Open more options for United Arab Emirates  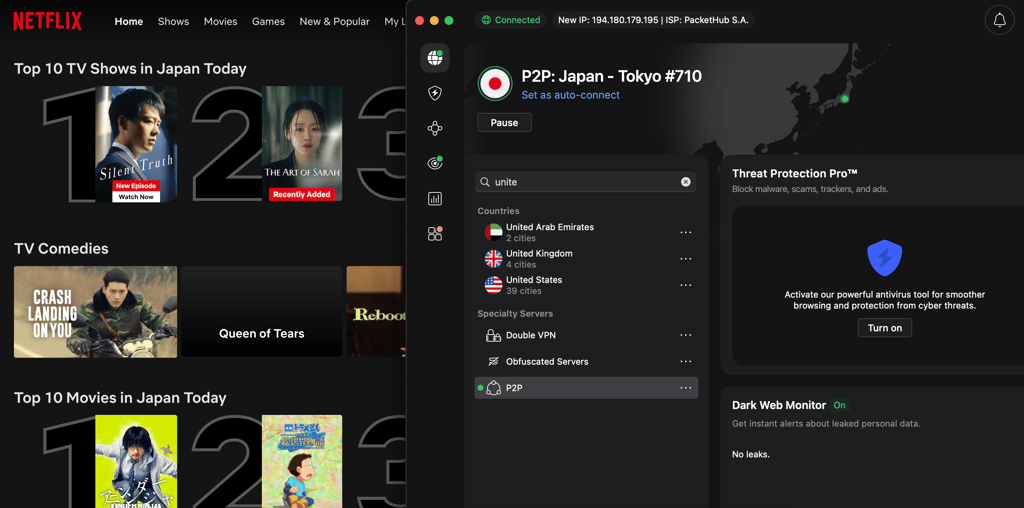(x=686, y=232)
